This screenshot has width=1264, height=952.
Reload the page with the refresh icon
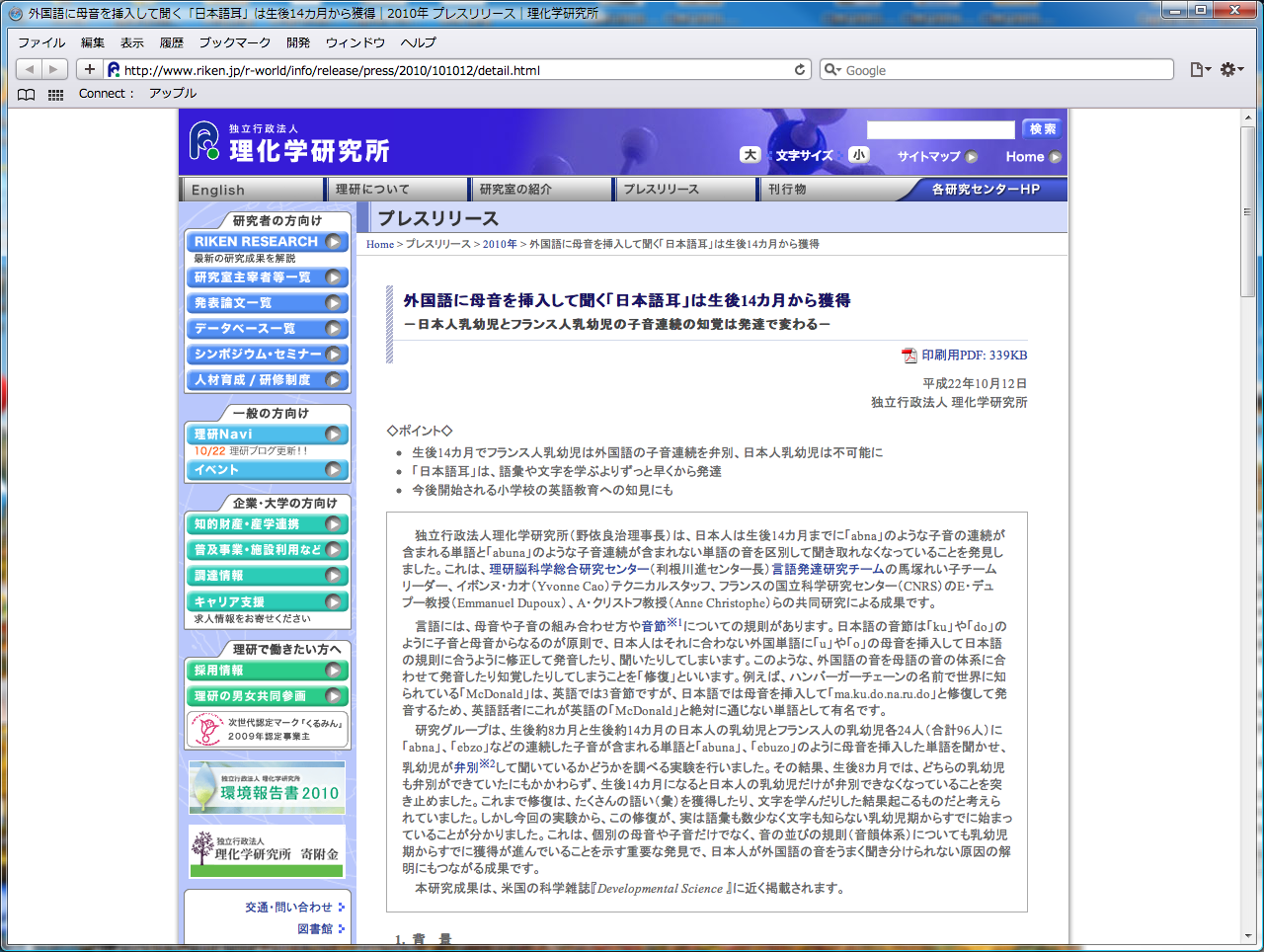(800, 69)
